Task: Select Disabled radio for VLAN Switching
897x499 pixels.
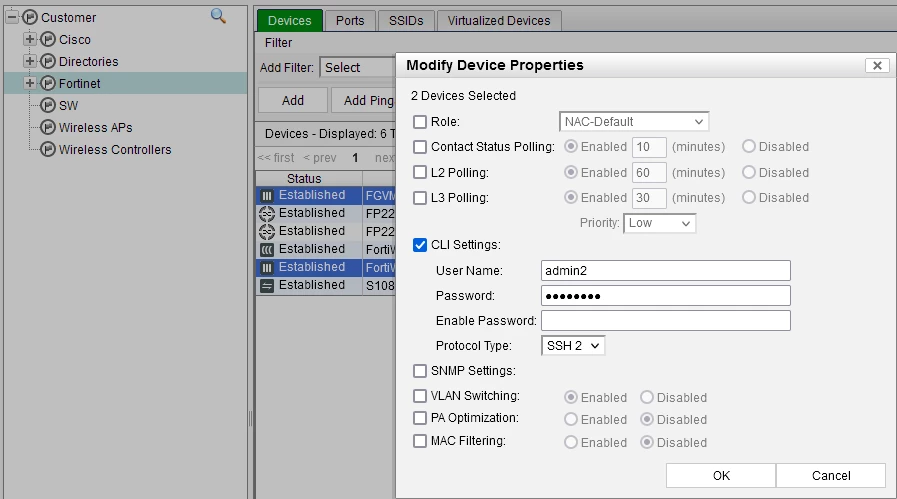Action: pyautogui.click(x=646, y=397)
